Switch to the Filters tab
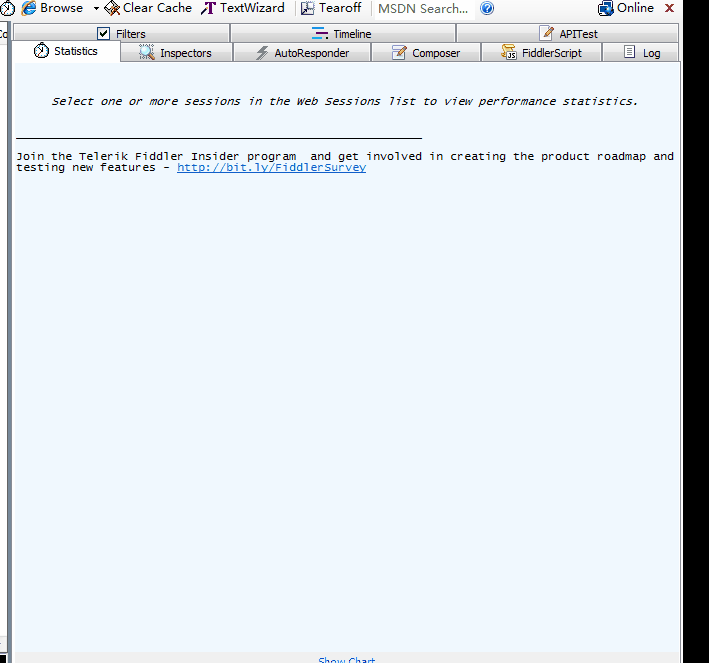This screenshot has width=709, height=663. pyautogui.click(x=122, y=33)
